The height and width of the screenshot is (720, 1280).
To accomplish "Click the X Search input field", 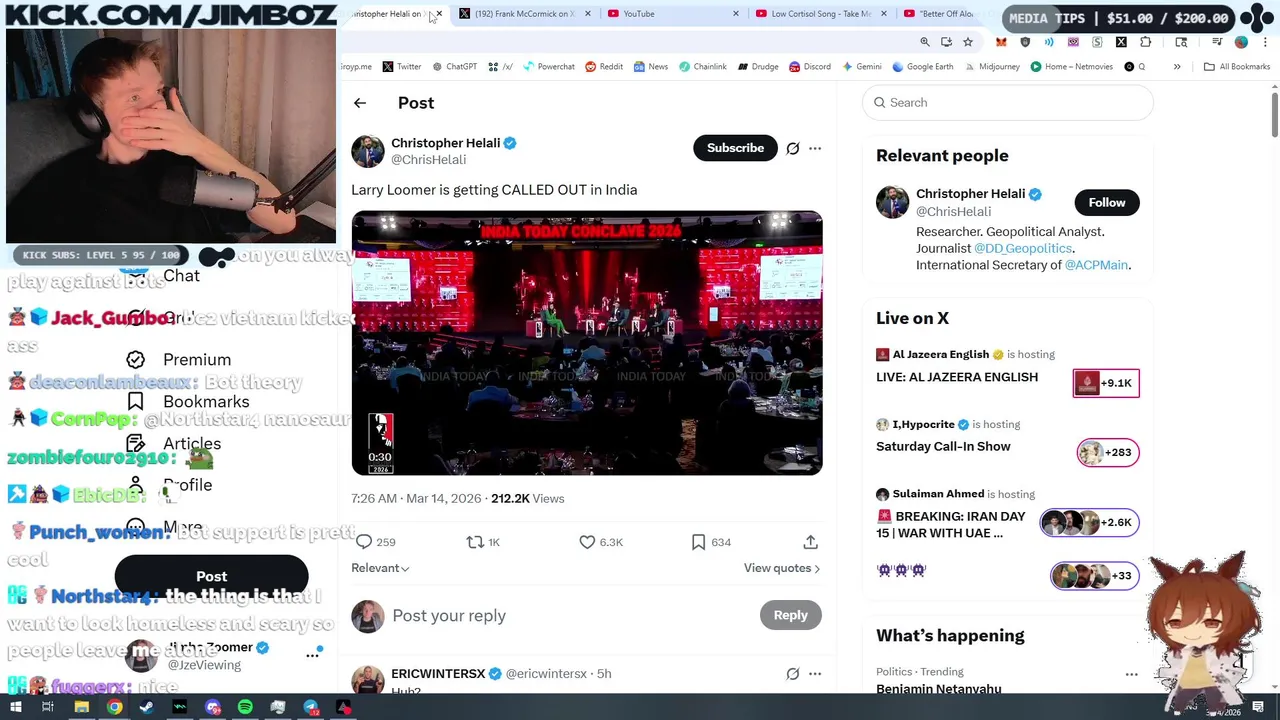I will (1007, 103).
